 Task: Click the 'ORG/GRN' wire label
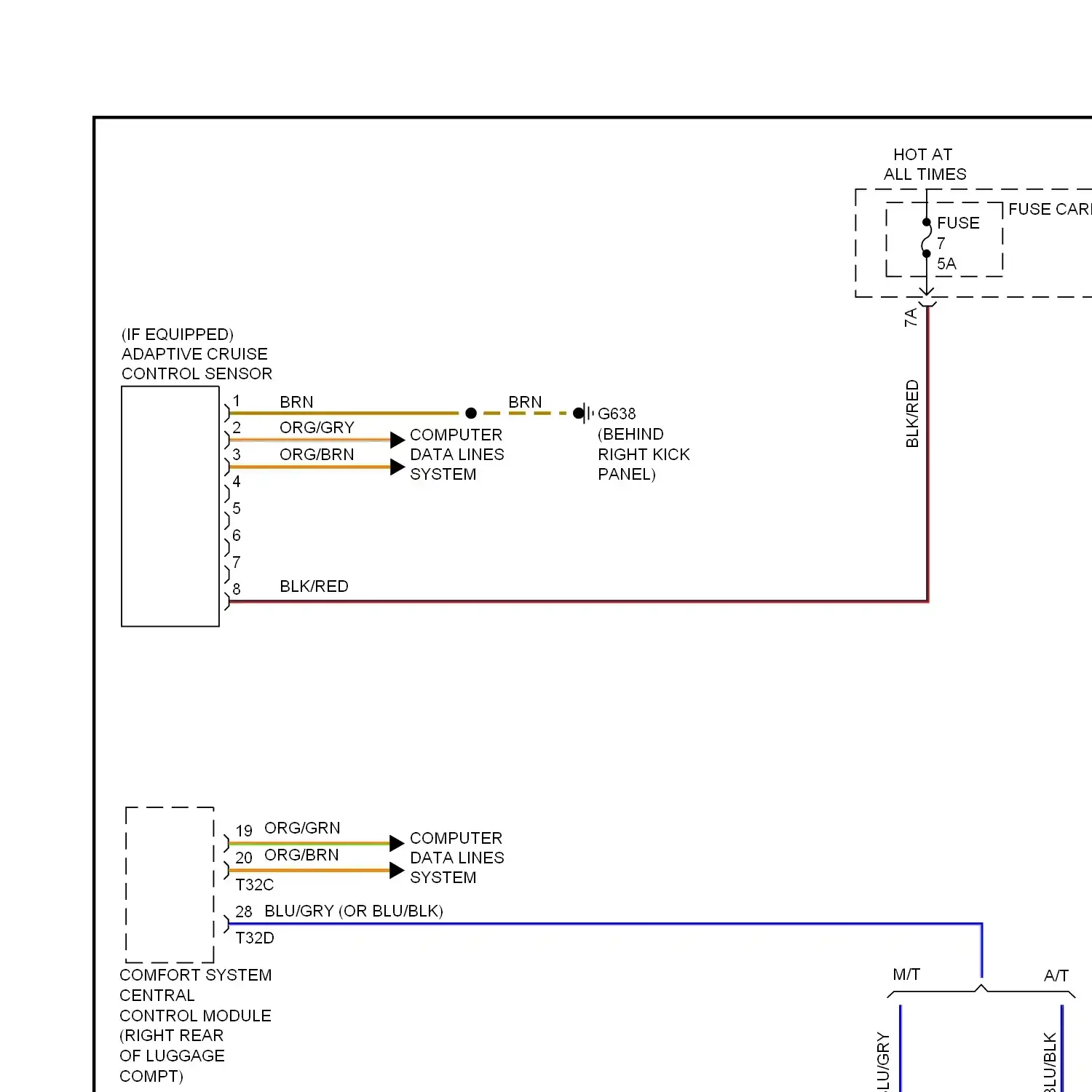click(x=302, y=828)
